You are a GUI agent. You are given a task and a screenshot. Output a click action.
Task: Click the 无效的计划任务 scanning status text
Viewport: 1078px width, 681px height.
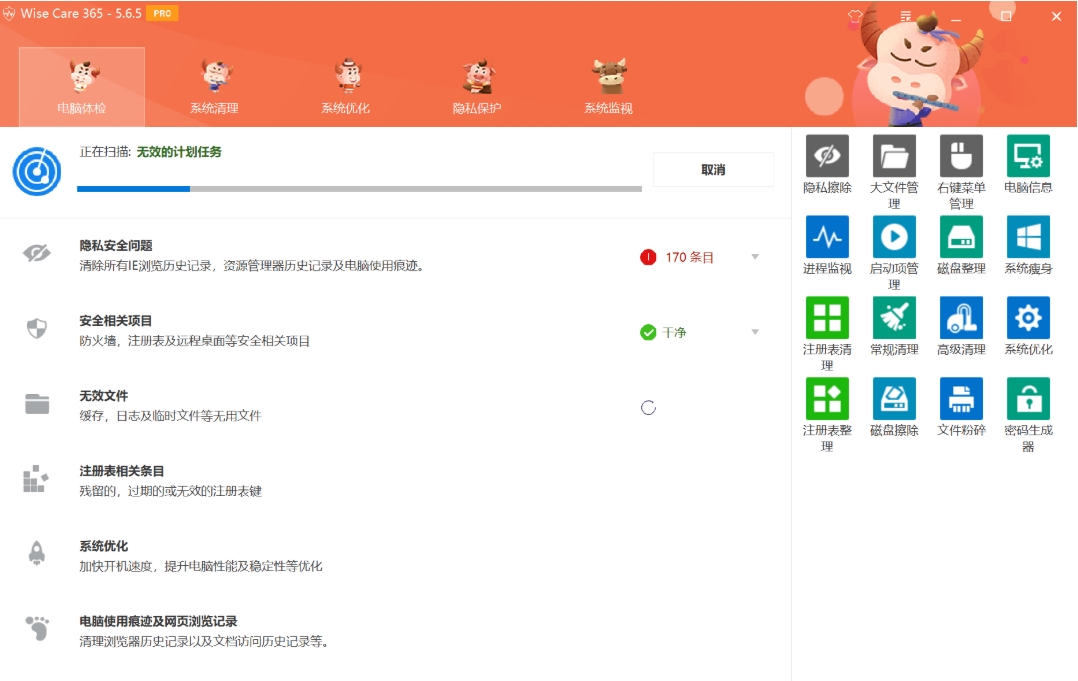179,152
